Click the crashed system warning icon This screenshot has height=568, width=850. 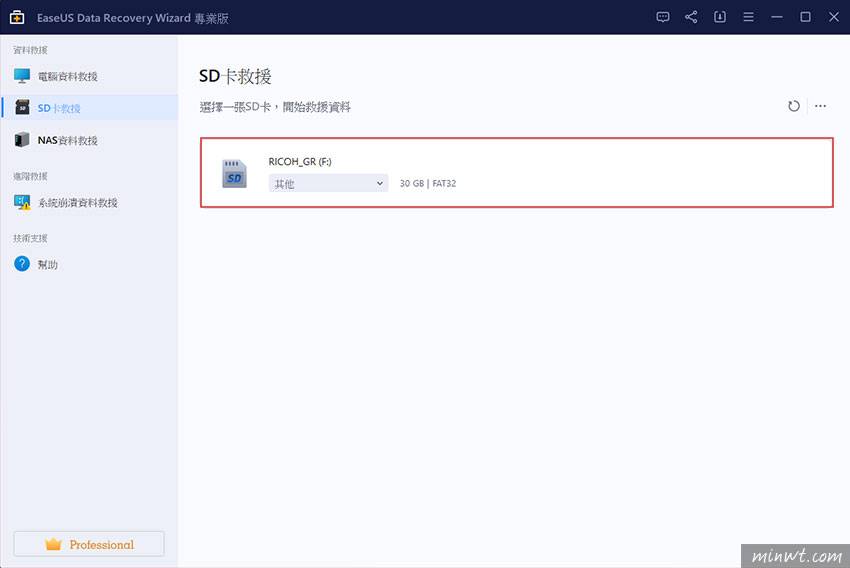22,203
